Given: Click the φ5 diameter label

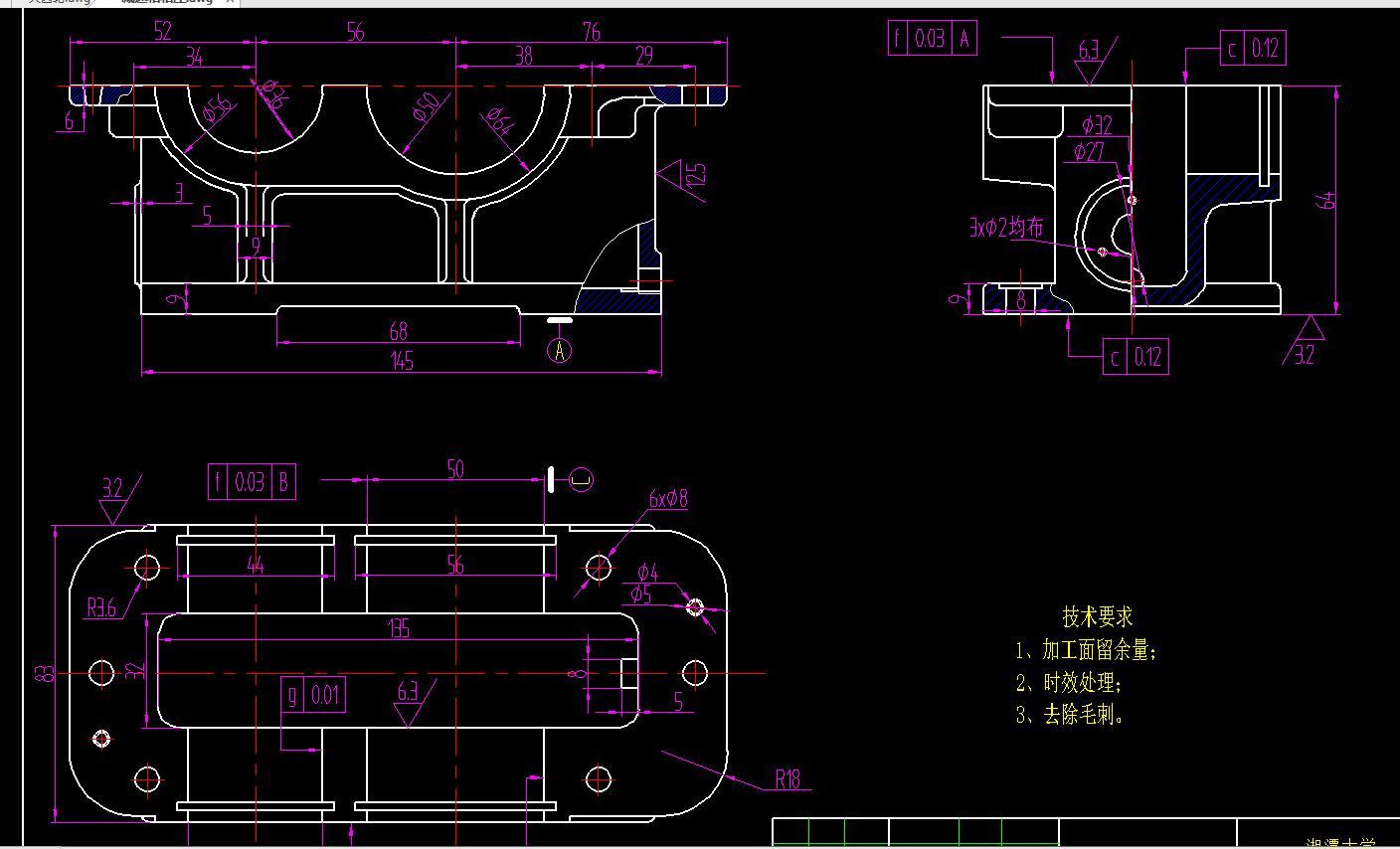Looking at the screenshot, I should (x=641, y=594).
